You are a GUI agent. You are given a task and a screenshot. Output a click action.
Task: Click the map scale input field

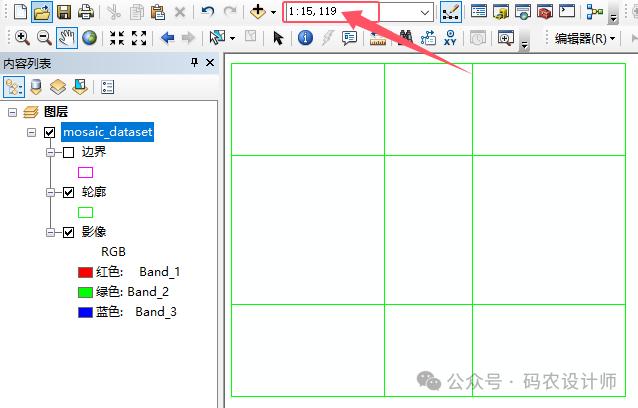pos(350,12)
